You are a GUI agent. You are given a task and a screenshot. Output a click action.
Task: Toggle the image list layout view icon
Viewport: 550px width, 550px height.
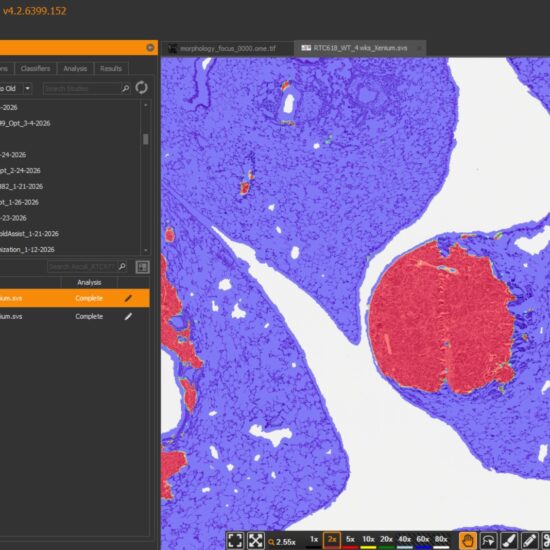[x=142, y=267]
